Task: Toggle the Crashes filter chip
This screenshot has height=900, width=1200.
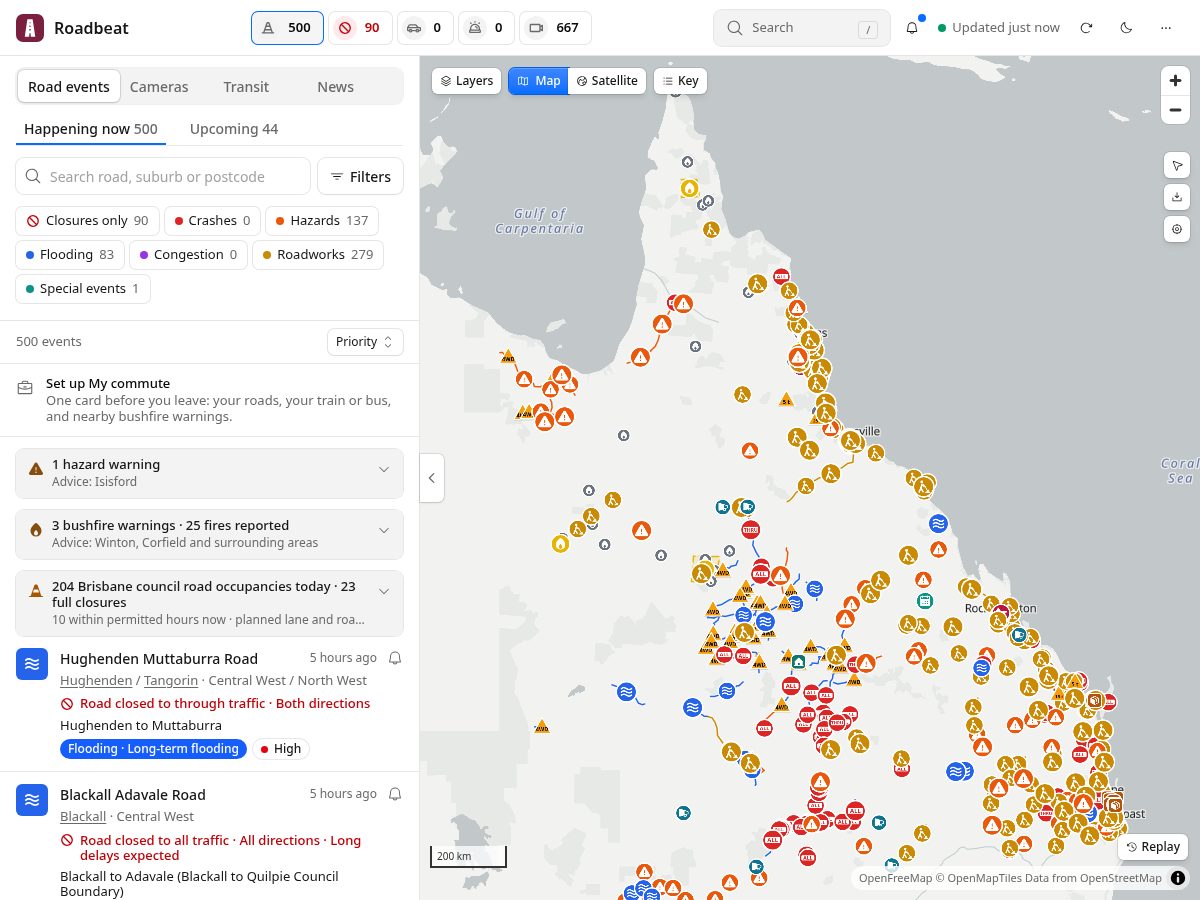Action: (212, 221)
